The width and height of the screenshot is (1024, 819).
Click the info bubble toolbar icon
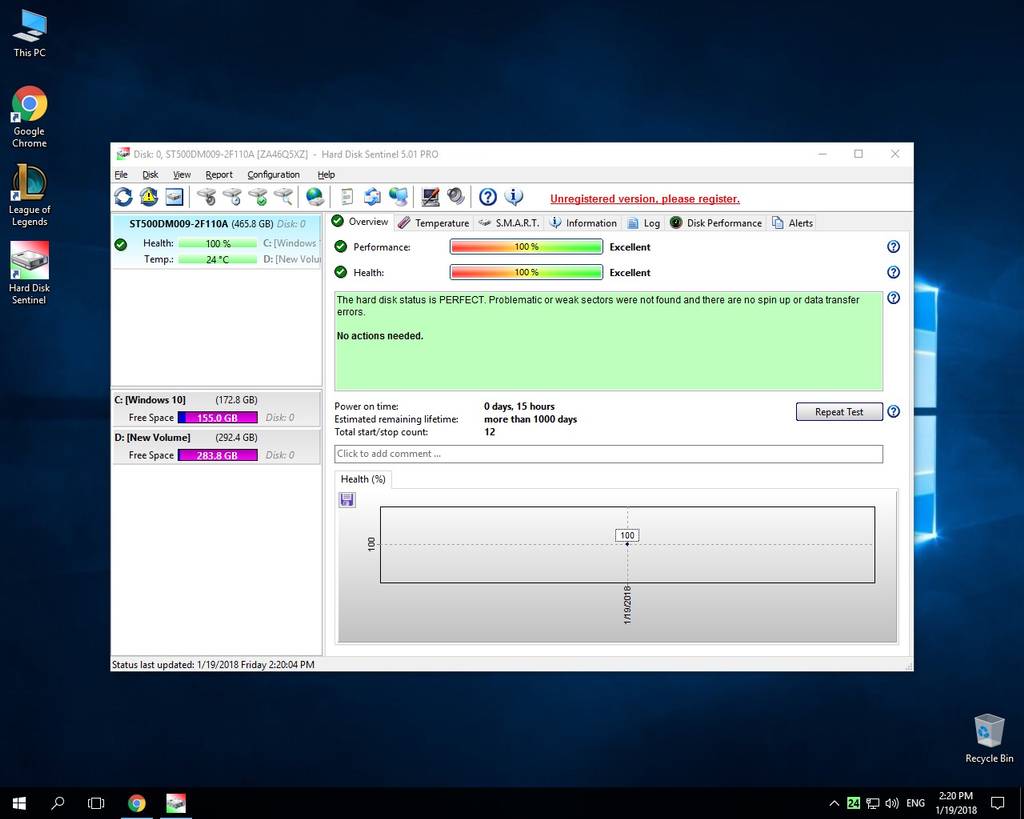[514, 197]
